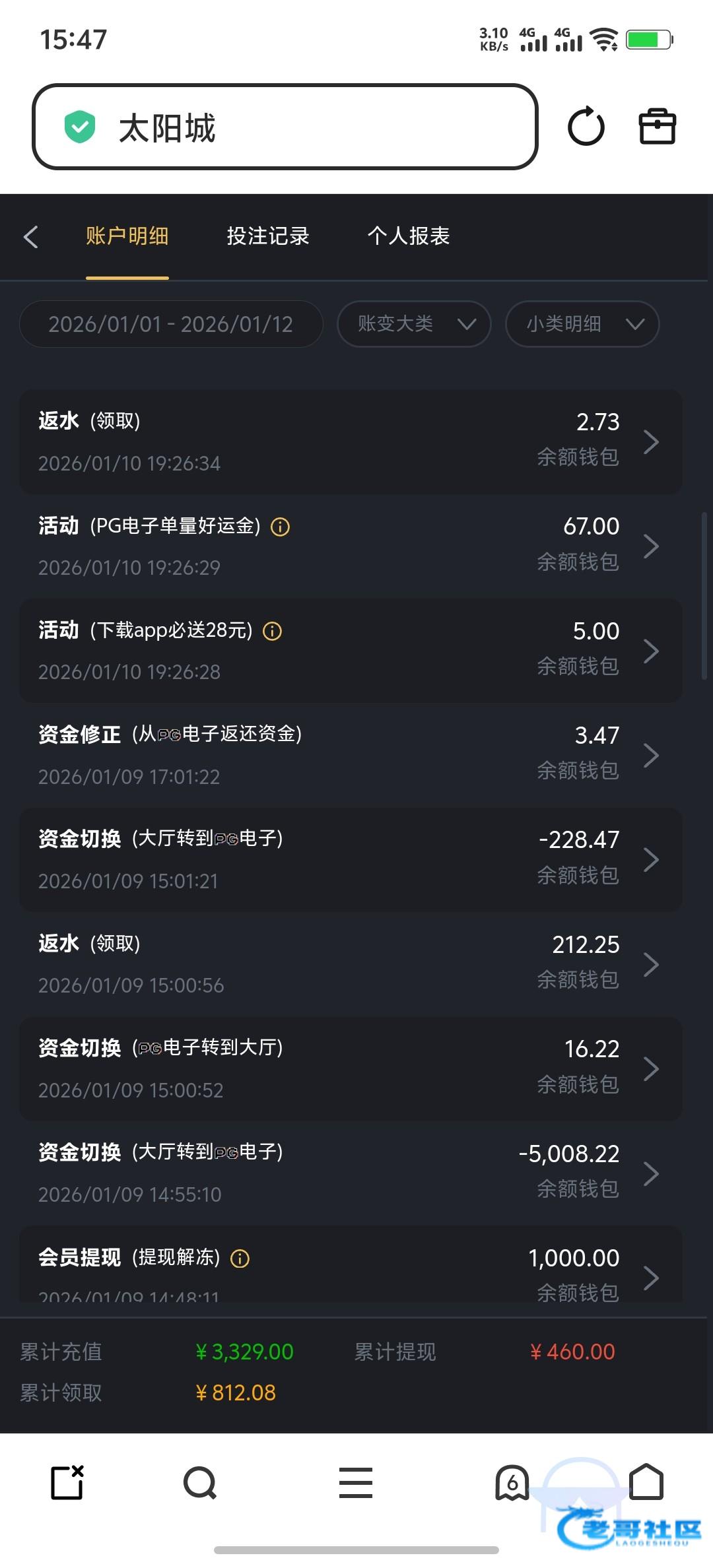Image resolution: width=713 pixels, height=1568 pixels.
Task: Select the 账户明细 tab
Action: point(127,236)
